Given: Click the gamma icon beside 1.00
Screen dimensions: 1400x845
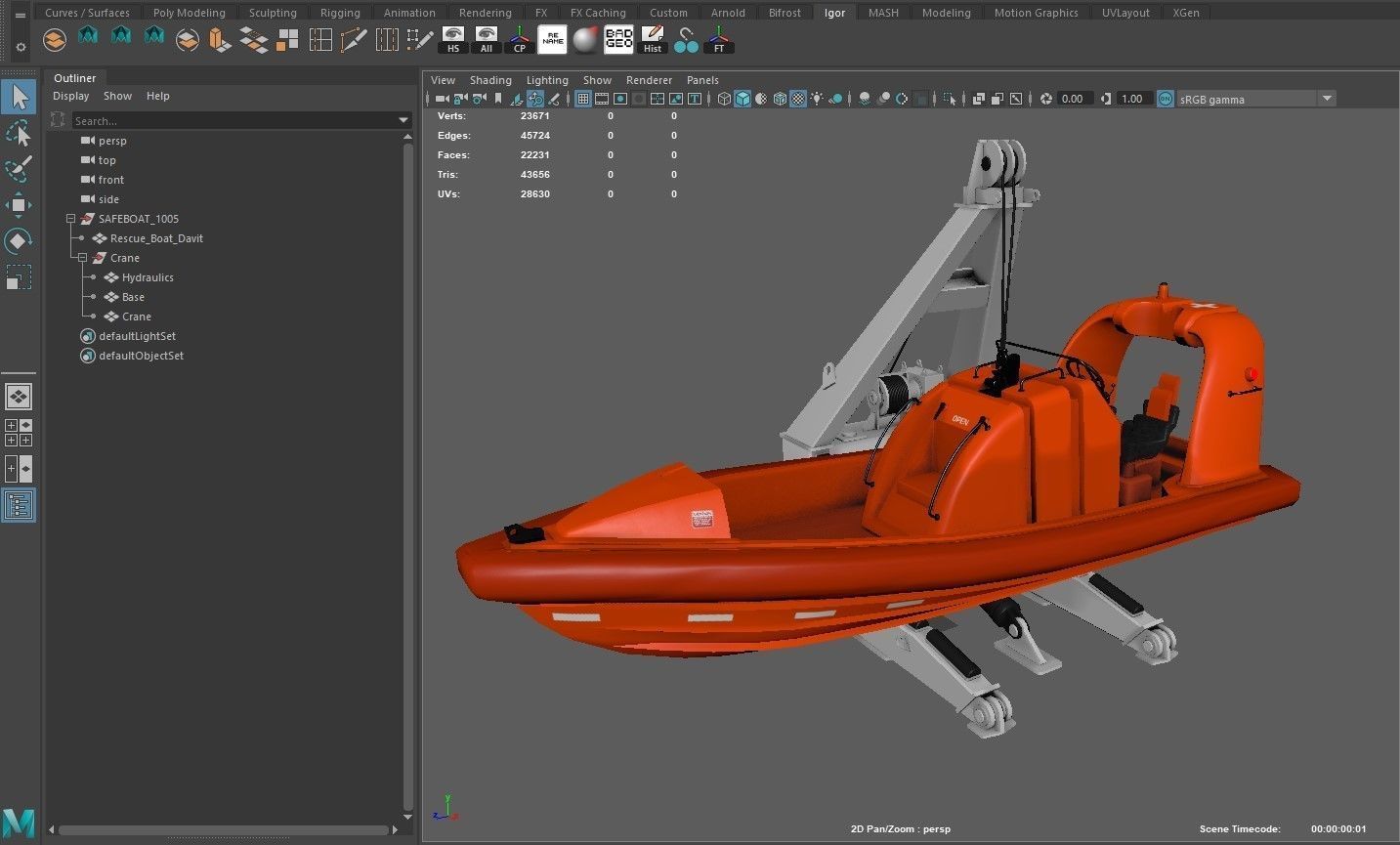Looking at the screenshot, I should pyautogui.click(x=1106, y=99).
